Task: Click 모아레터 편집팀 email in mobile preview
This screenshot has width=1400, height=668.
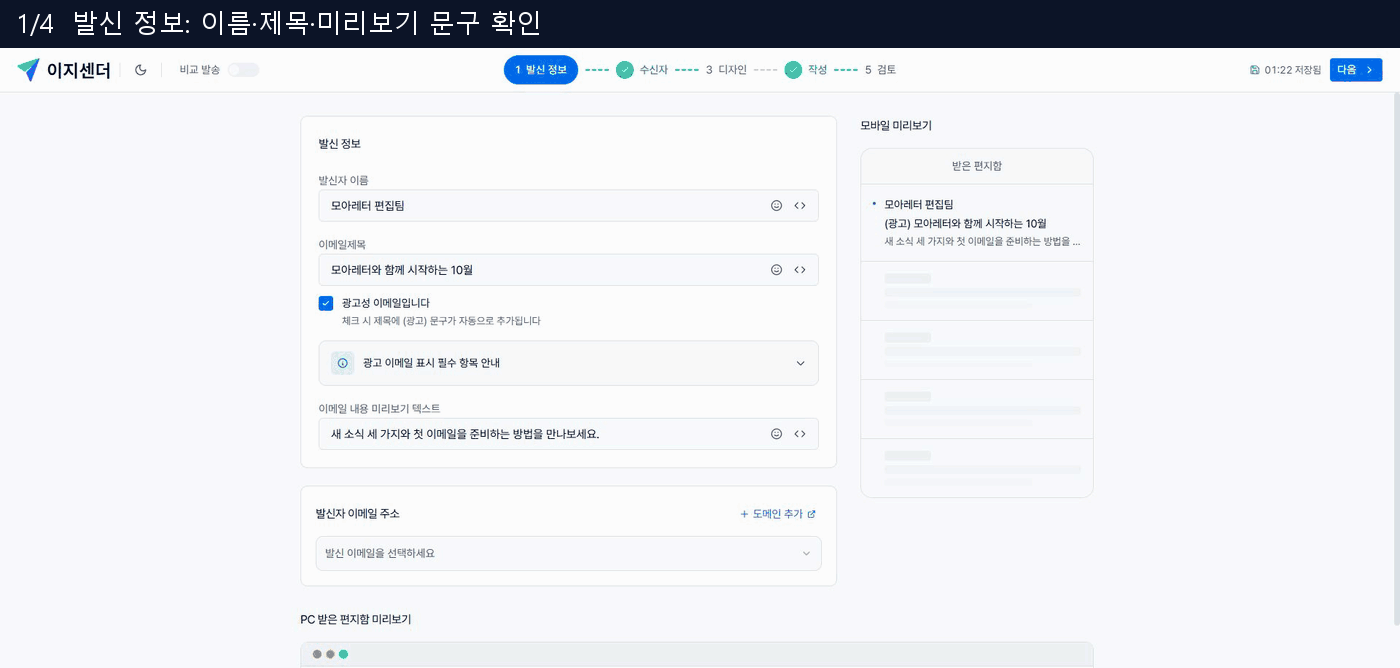Action: [x=977, y=223]
